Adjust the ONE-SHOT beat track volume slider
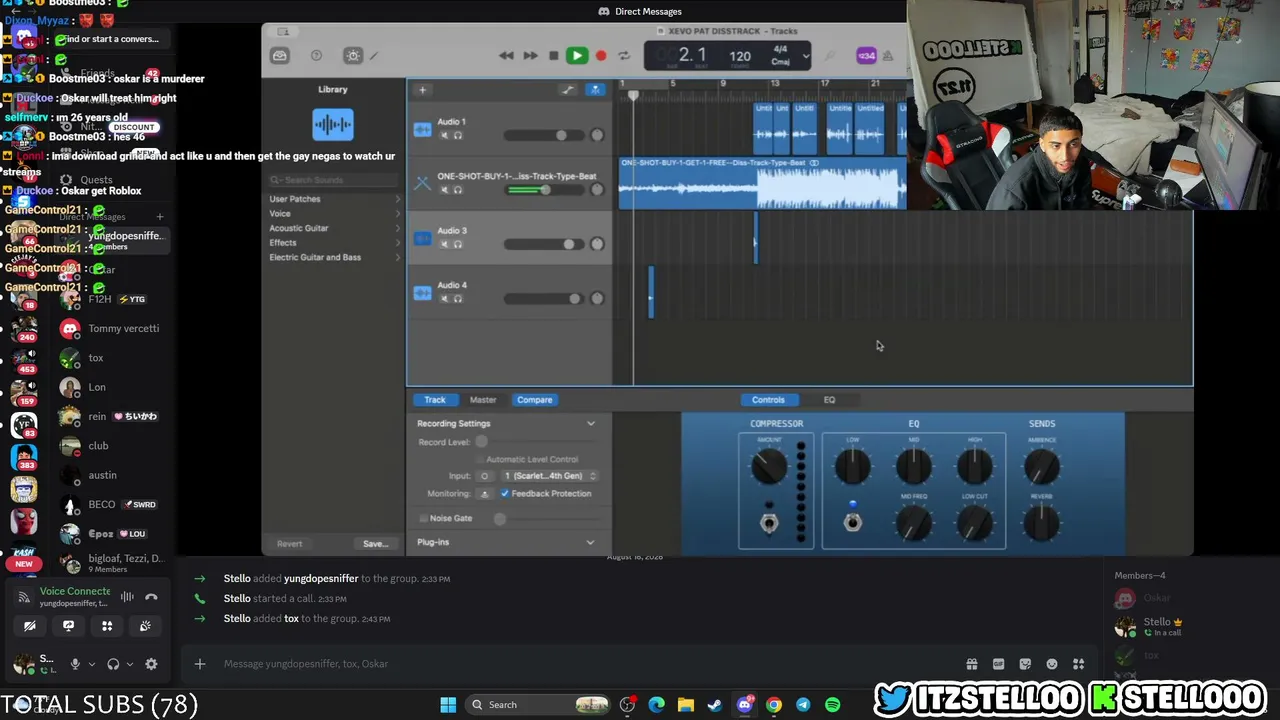 coord(544,190)
